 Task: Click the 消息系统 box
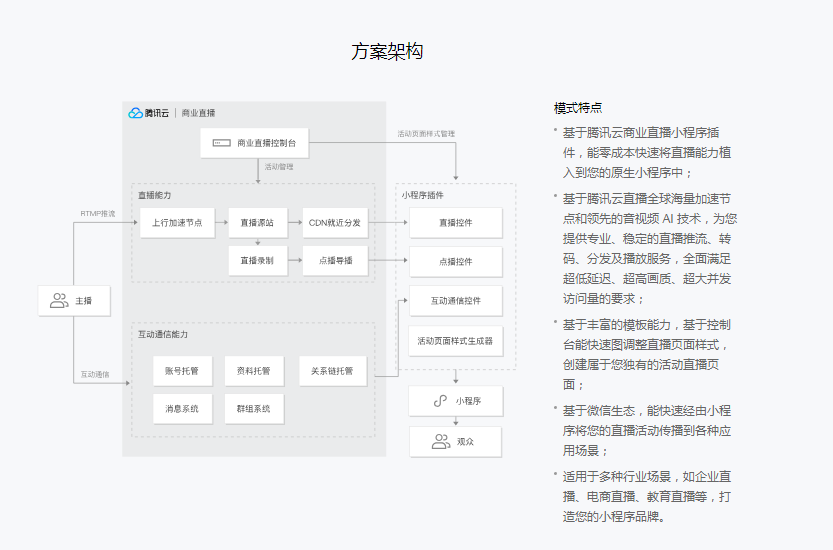182,409
